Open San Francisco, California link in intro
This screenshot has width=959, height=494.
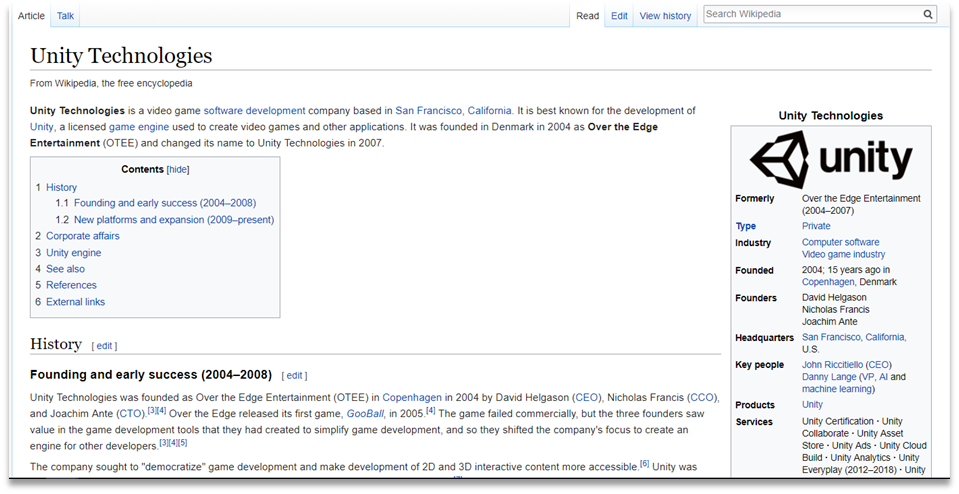[x=453, y=111]
